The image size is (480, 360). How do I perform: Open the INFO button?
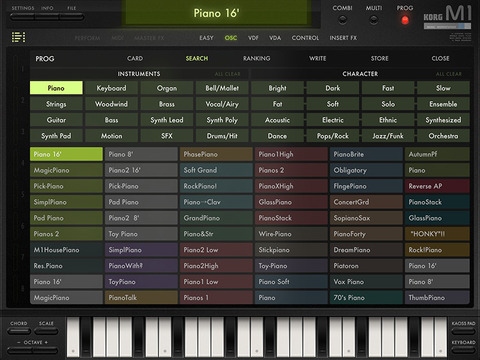pos(47,17)
